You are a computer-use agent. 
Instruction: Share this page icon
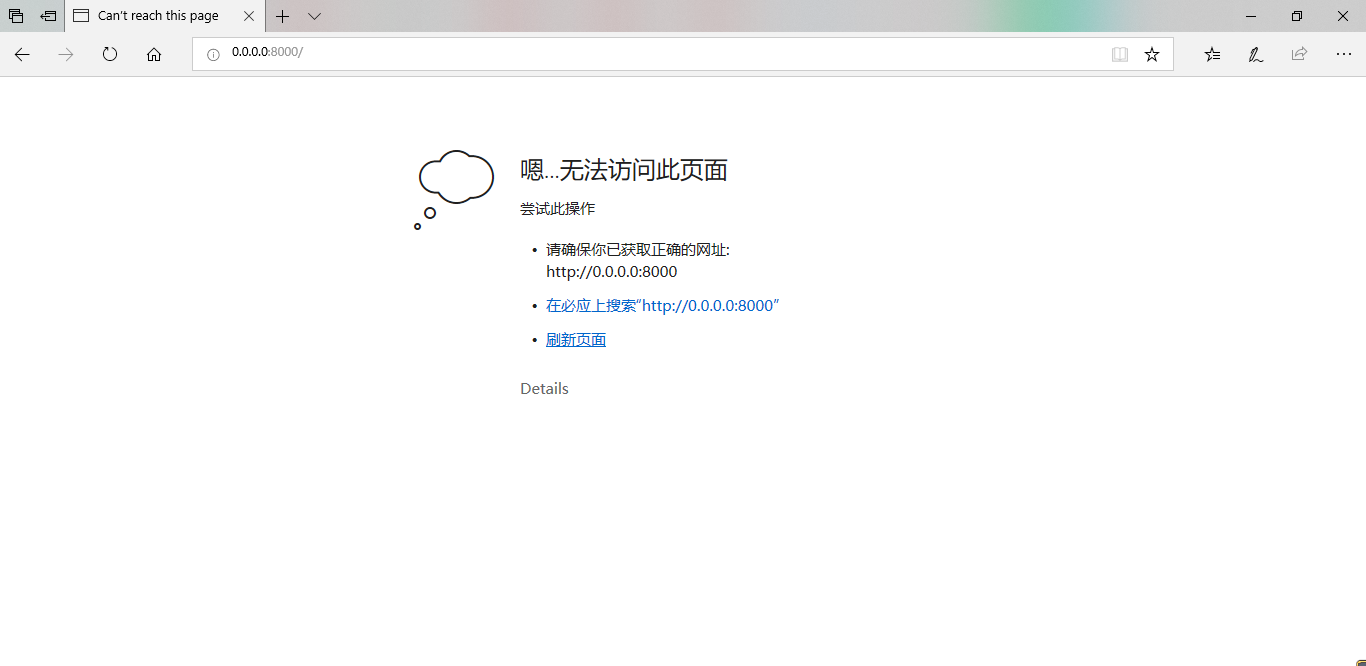click(x=1299, y=54)
